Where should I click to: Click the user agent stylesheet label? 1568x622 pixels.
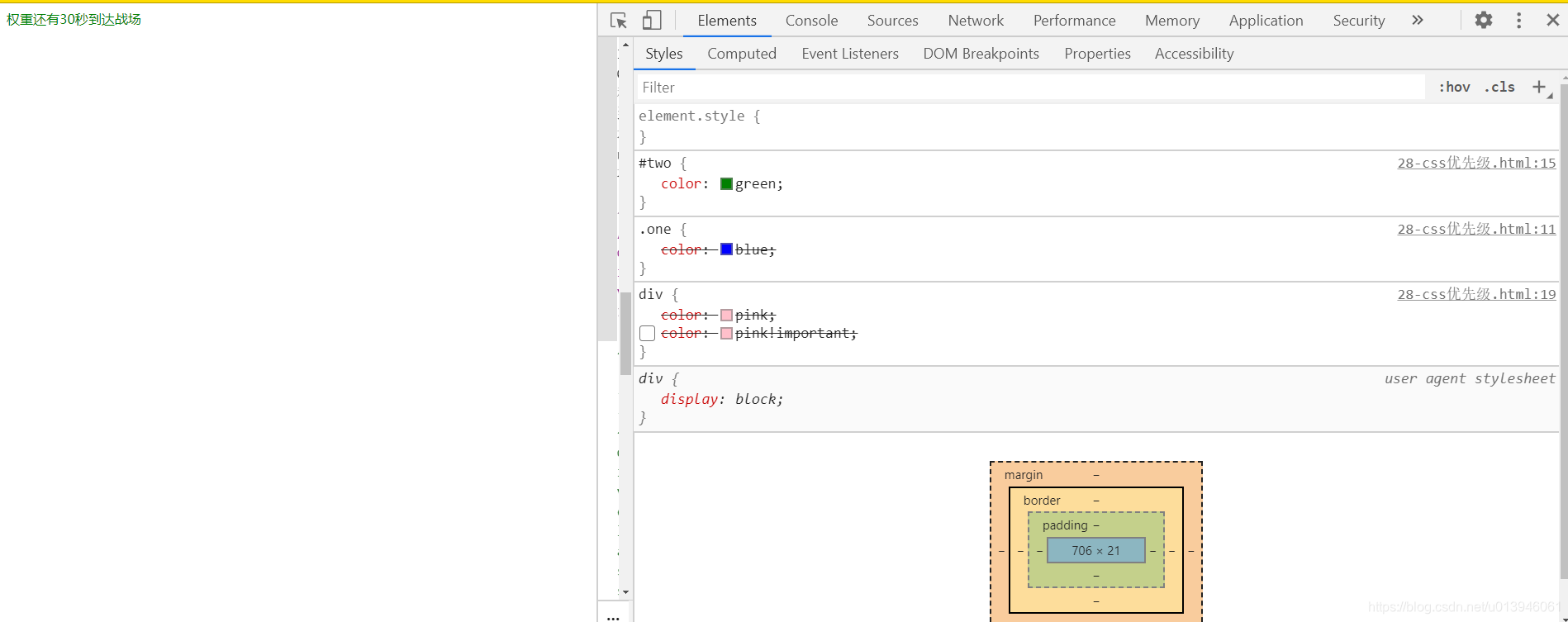point(1470,378)
